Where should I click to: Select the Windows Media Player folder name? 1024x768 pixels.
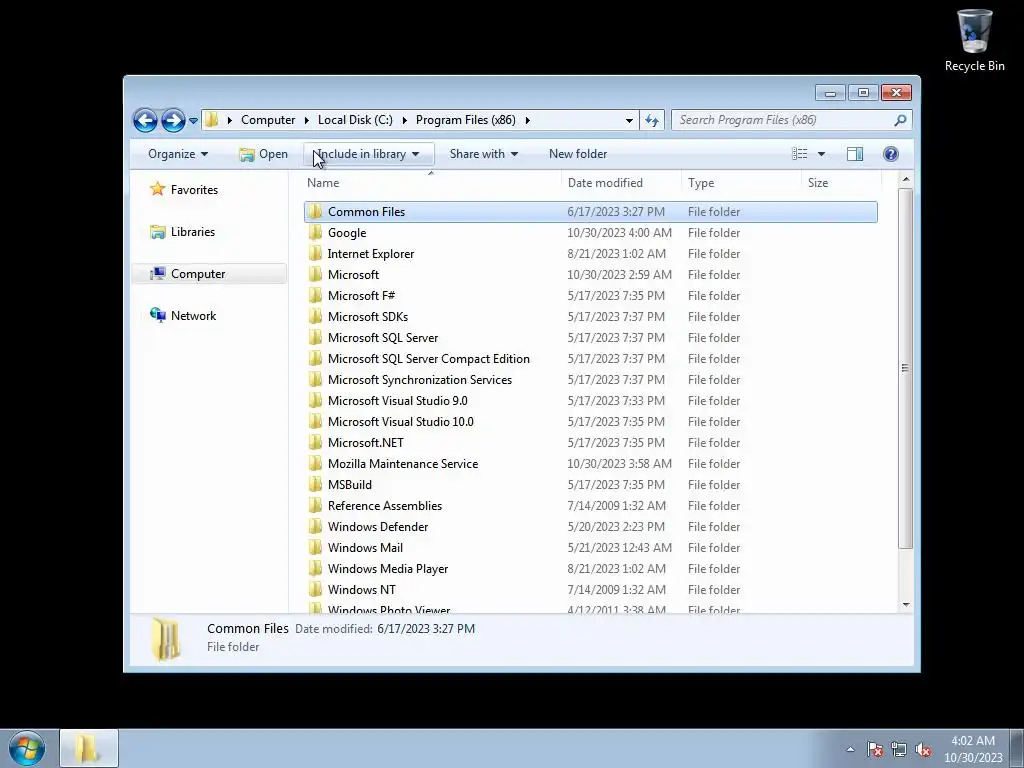[388, 569]
